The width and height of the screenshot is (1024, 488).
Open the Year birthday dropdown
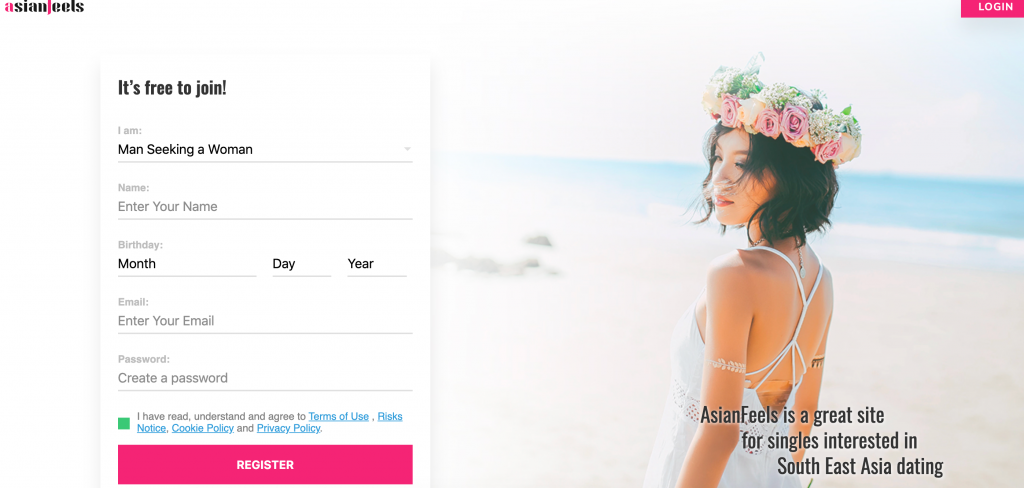377,264
